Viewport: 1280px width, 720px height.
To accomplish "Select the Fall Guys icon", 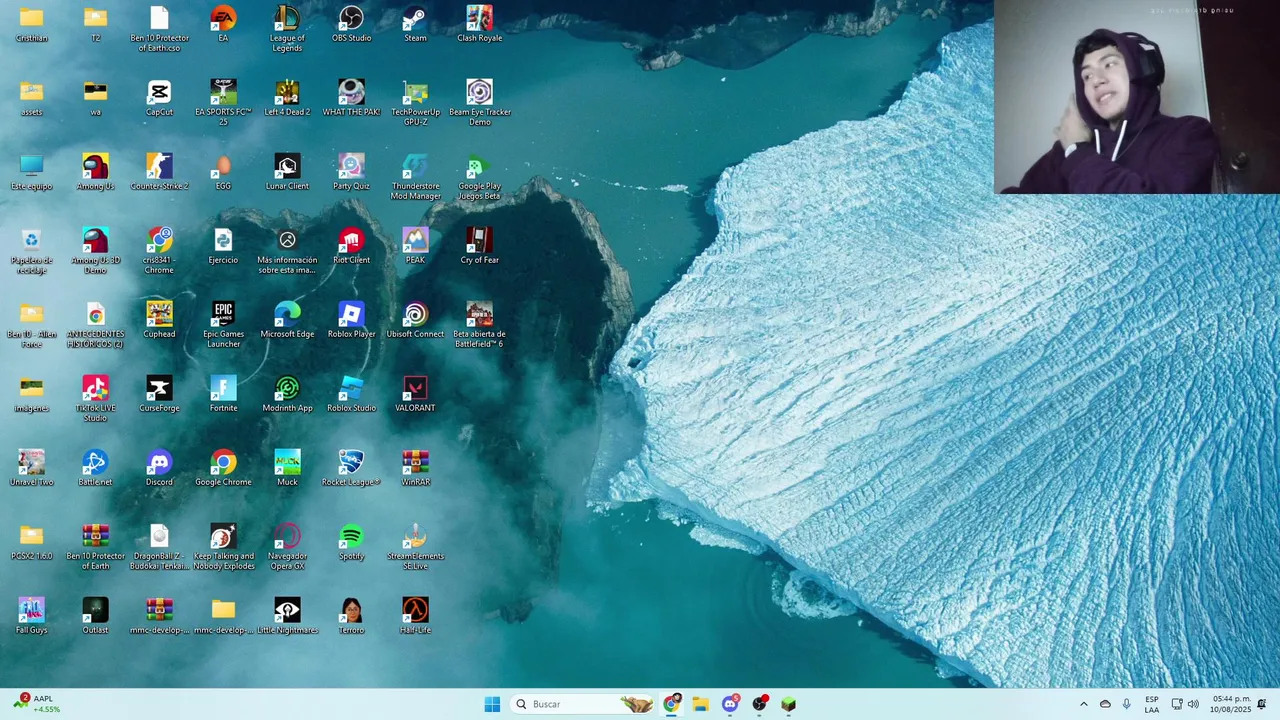I will coord(31,616).
